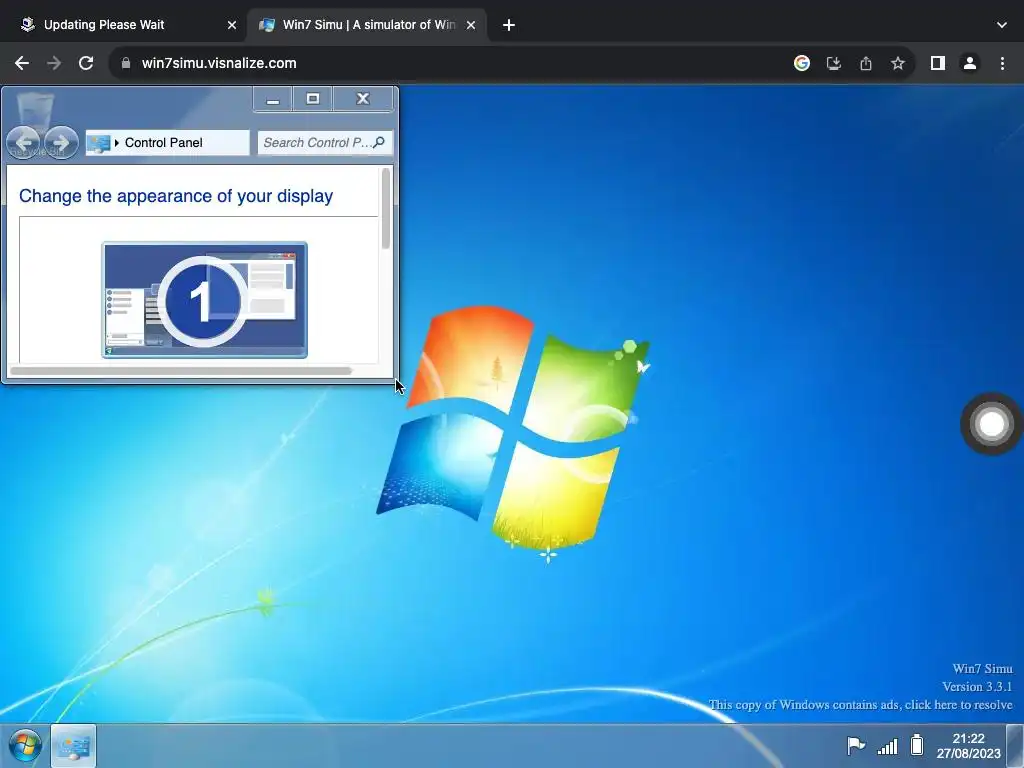
Task: Click the Control Panel horizontal scrollbar
Action: 181,371
